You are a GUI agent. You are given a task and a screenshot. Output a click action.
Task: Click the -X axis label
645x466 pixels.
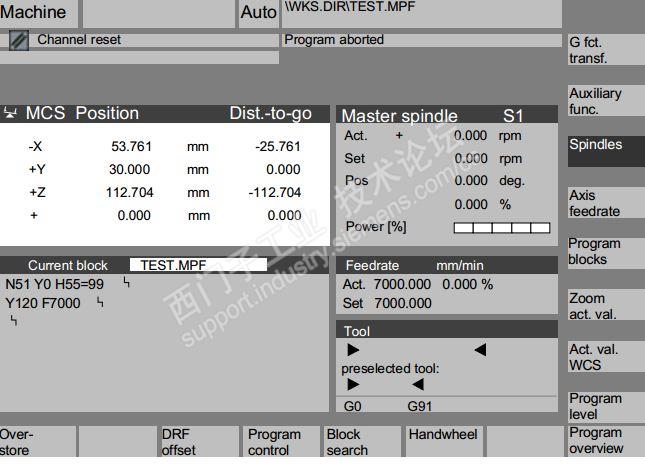pyautogui.click(x=35, y=146)
